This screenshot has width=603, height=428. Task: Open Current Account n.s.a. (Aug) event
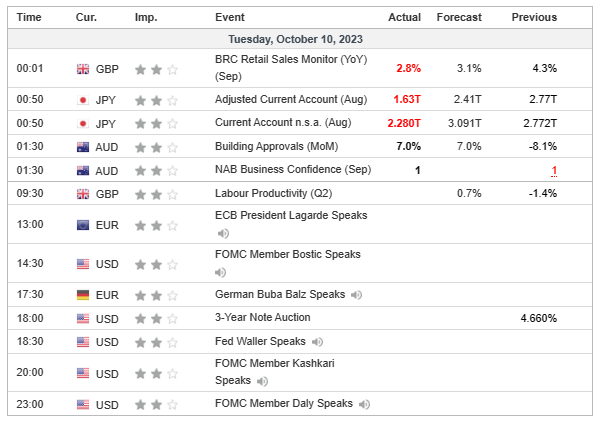click(282, 123)
